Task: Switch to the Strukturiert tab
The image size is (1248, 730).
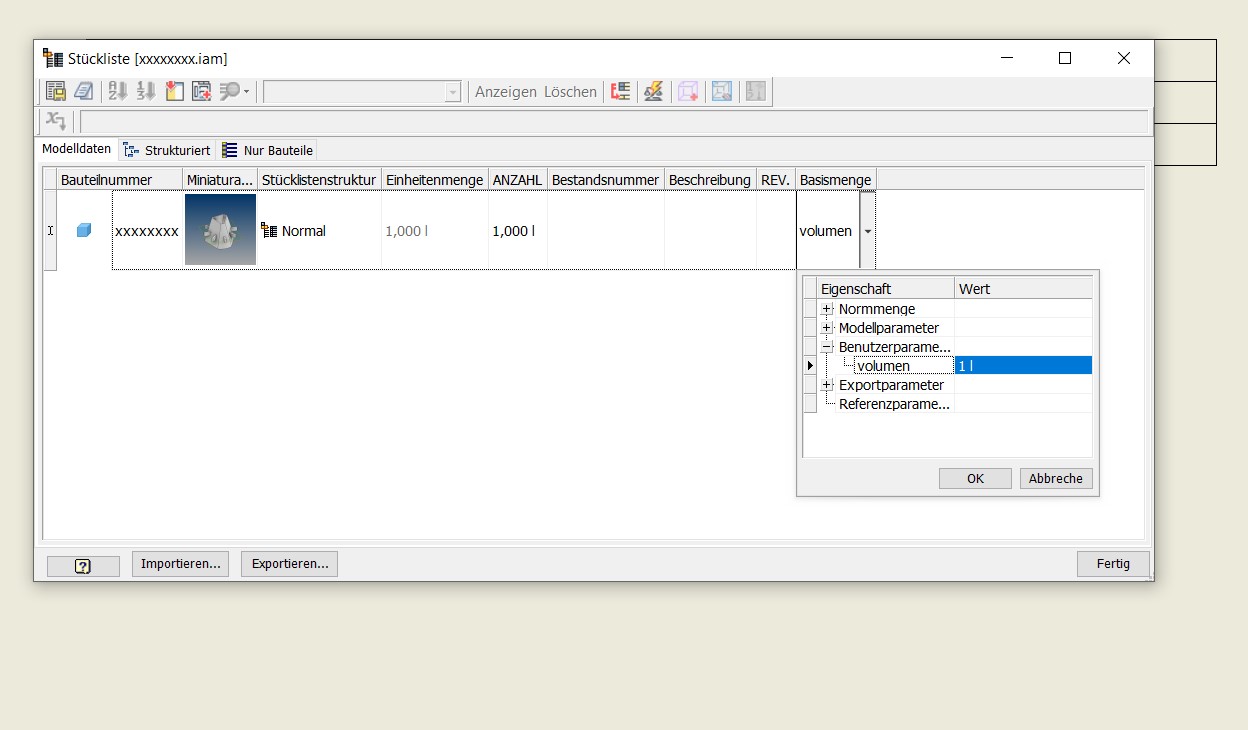Action: (x=167, y=150)
